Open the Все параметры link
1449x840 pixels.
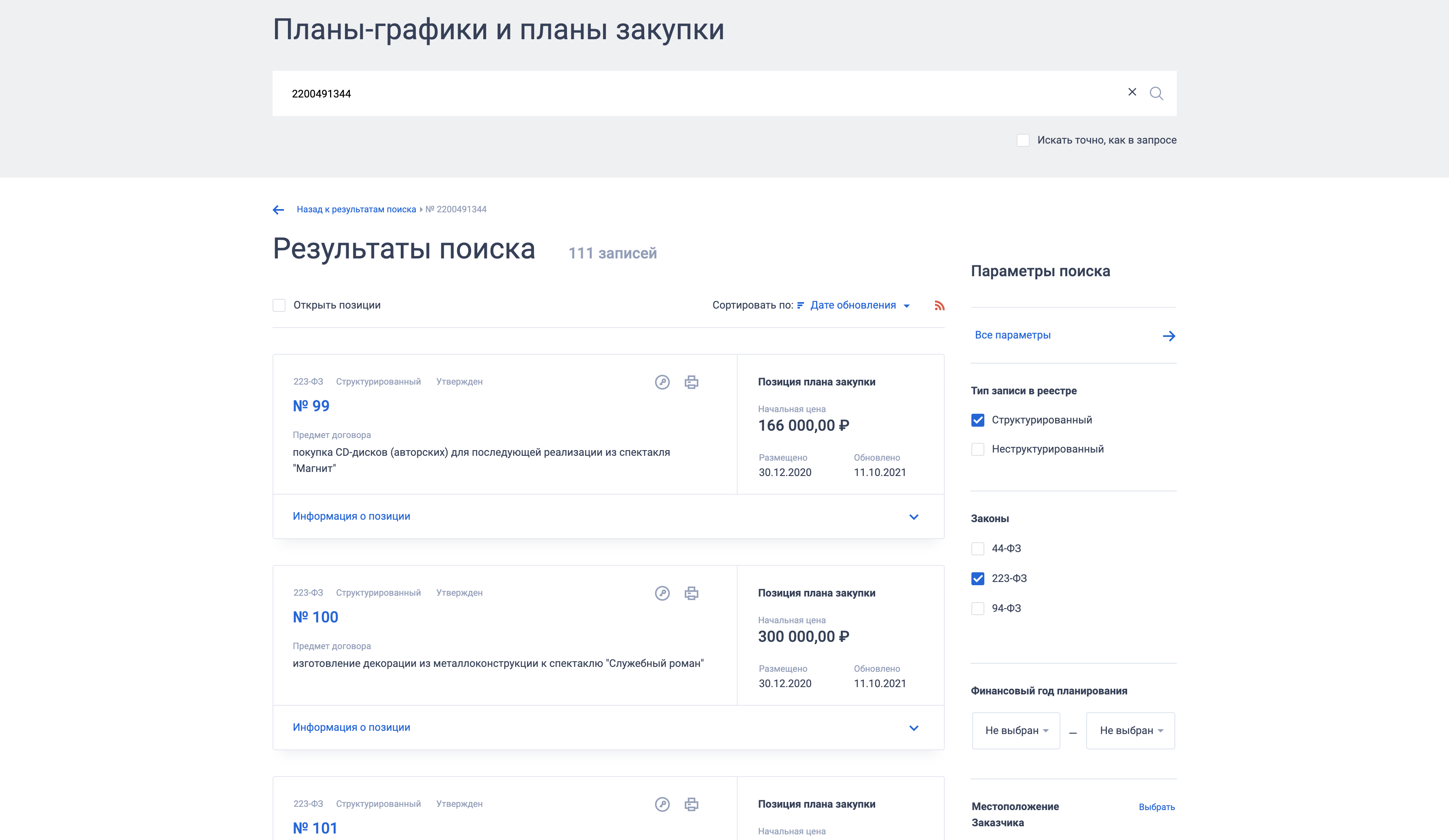(1013, 335)
